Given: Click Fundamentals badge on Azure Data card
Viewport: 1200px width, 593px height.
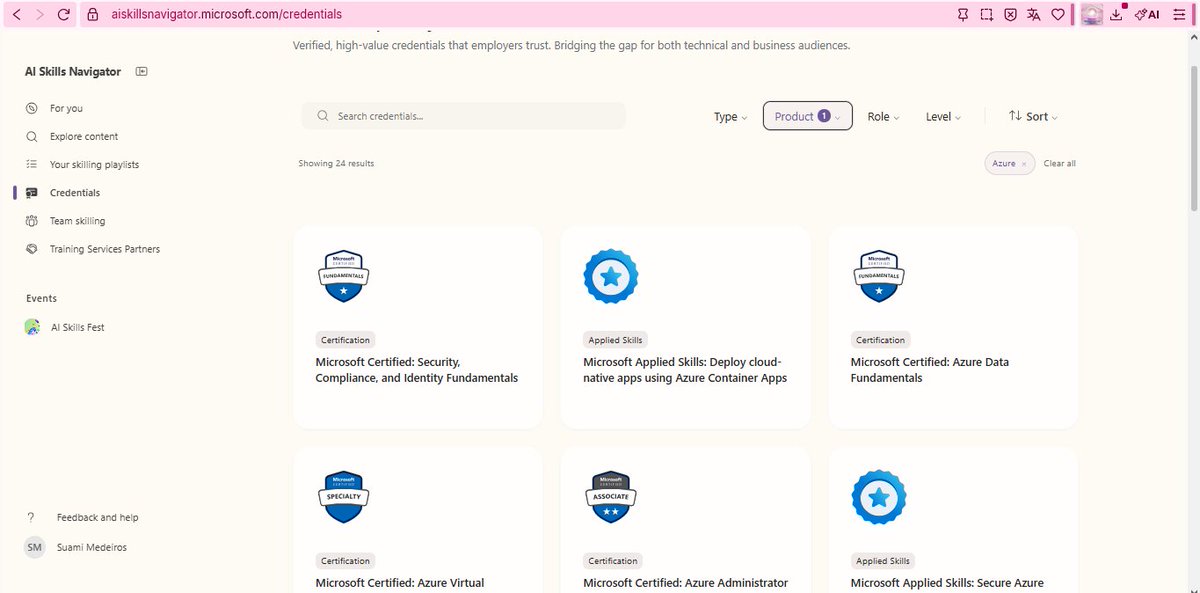Looking at the screenshot, I should [879, 275].
